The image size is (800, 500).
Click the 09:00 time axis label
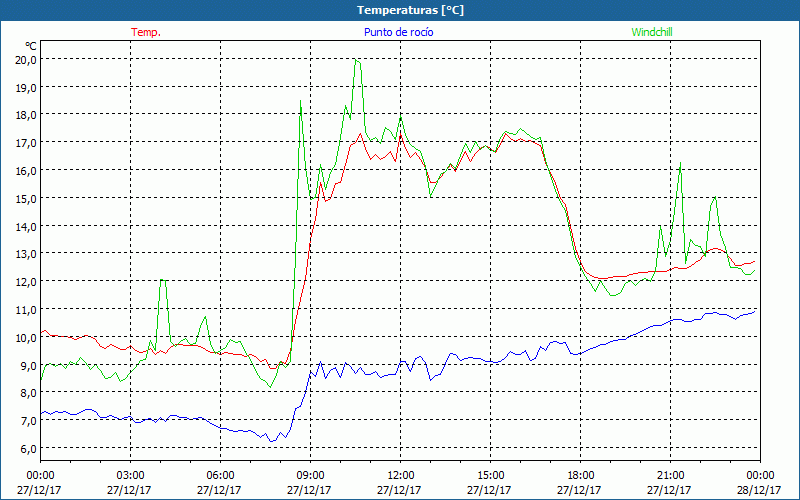point(310,476)
